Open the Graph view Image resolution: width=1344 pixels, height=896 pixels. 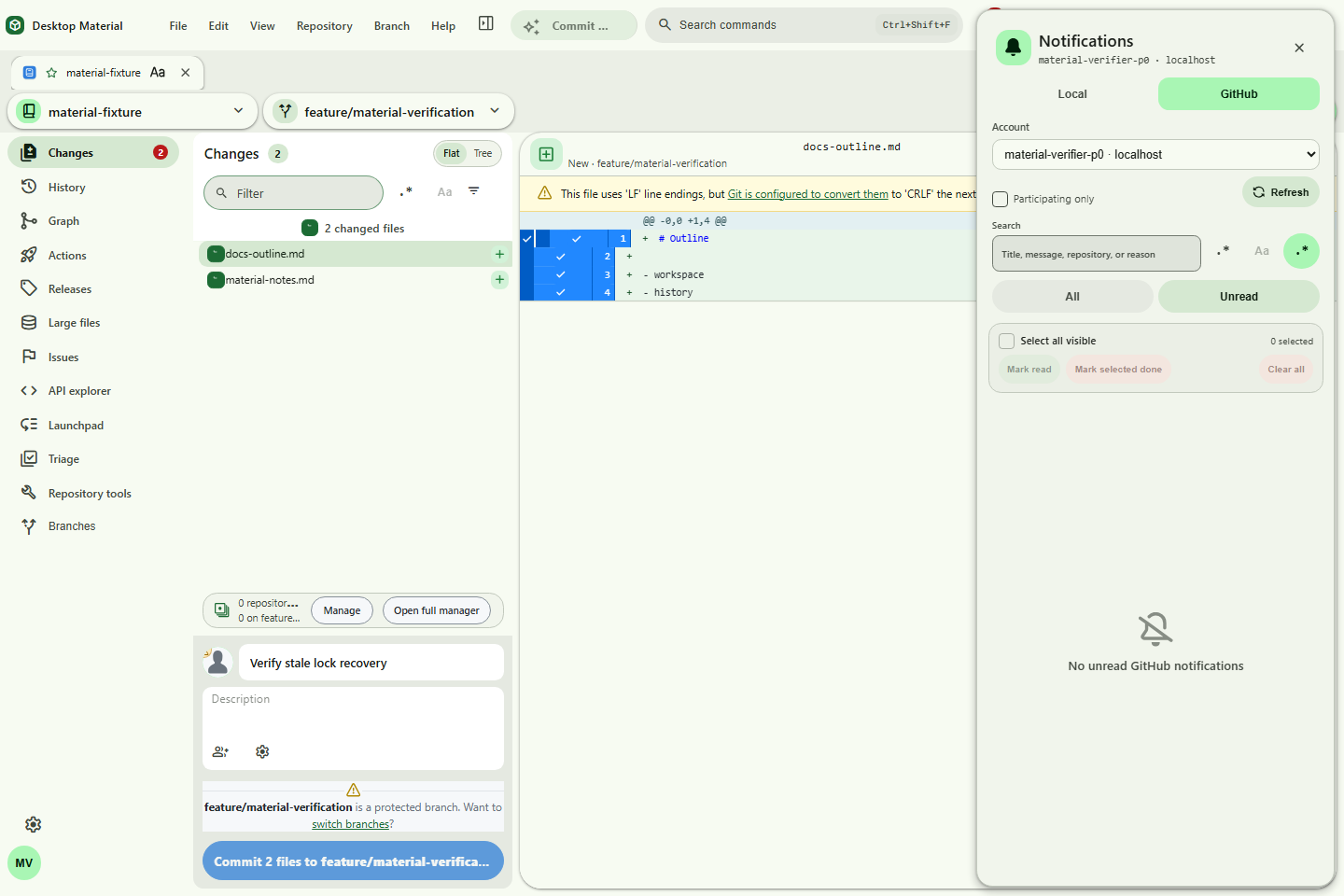tap(93, 221)
